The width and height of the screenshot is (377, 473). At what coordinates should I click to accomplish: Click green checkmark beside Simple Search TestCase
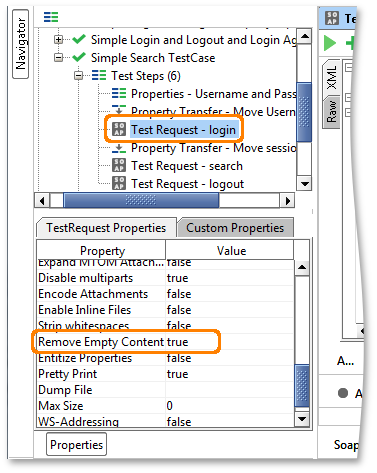click(79, 57)
